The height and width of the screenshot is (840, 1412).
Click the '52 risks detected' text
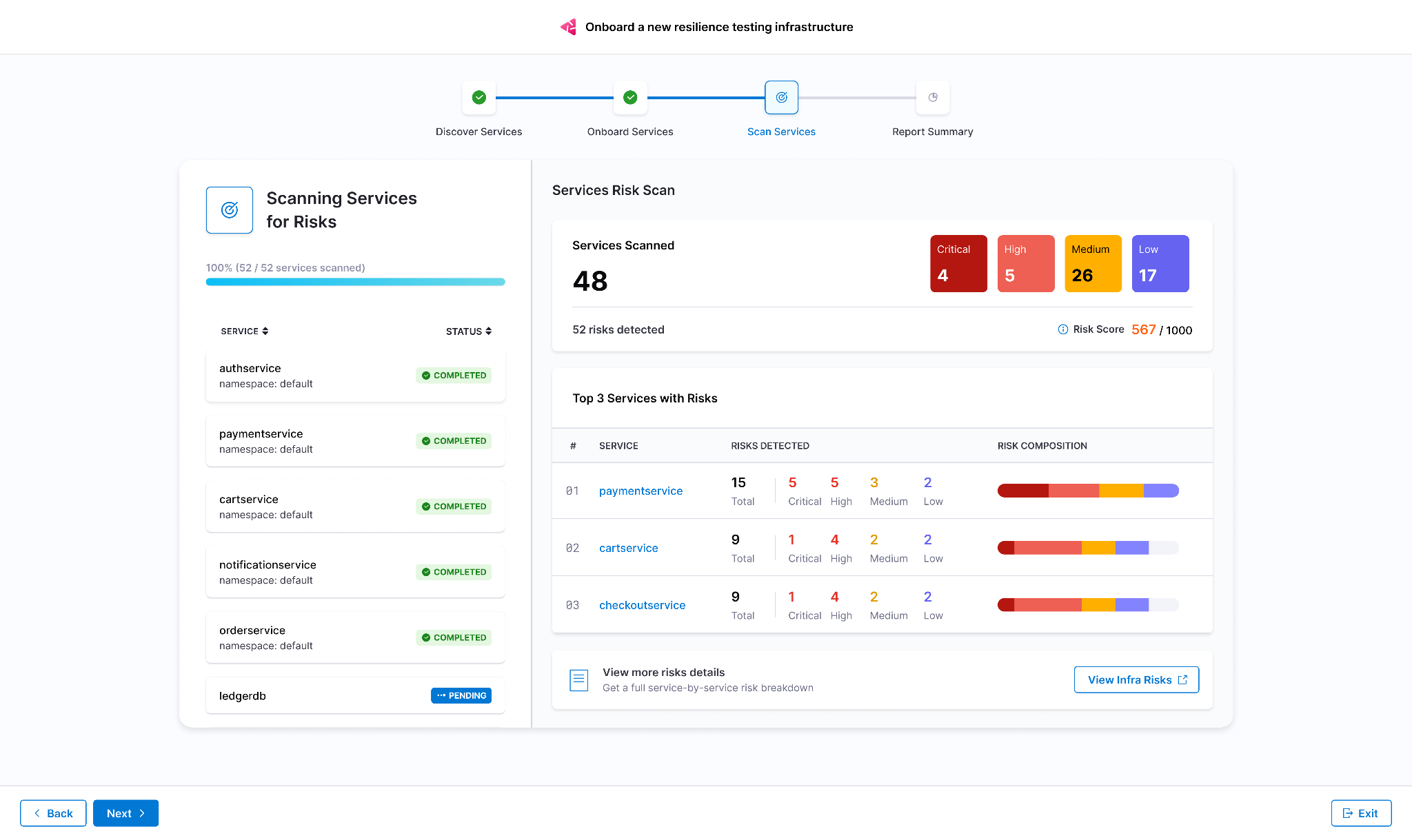click(x=618, y=329)
